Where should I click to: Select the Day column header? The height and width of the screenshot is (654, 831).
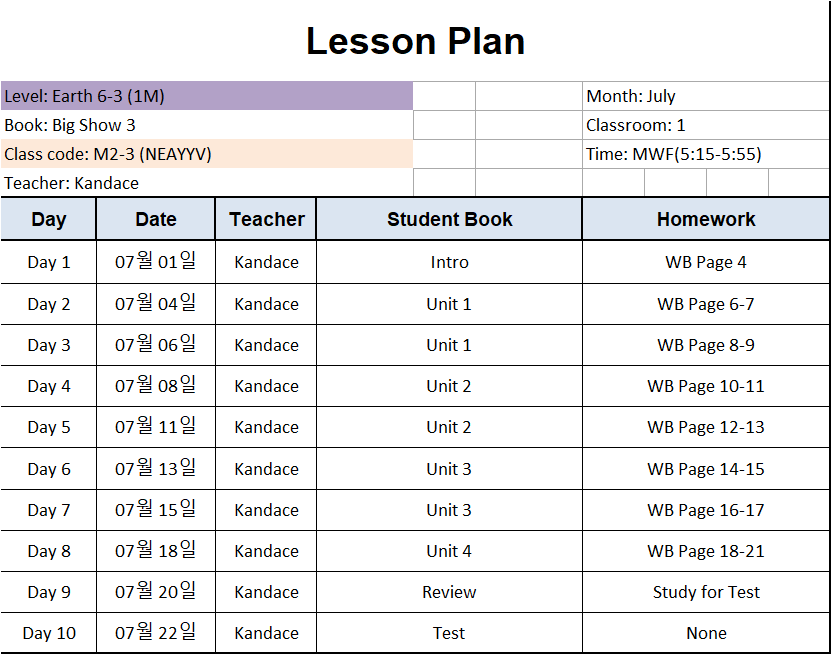48,219
